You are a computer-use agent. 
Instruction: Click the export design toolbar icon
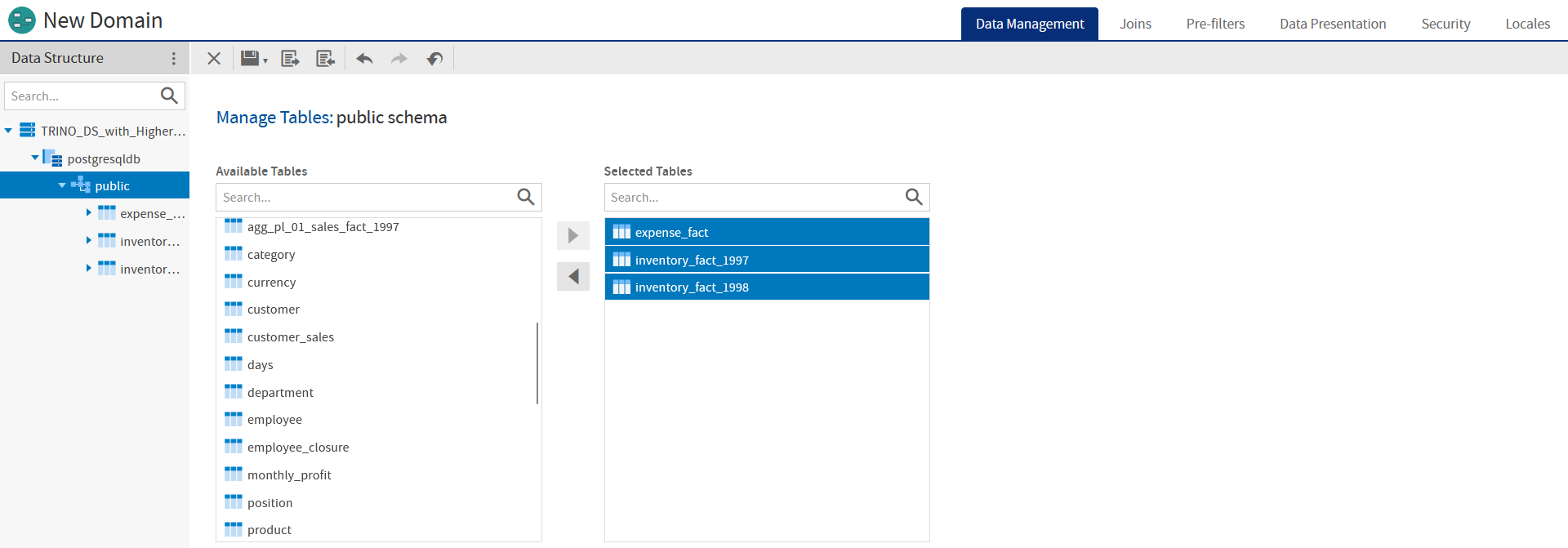(x=290, y=59)
